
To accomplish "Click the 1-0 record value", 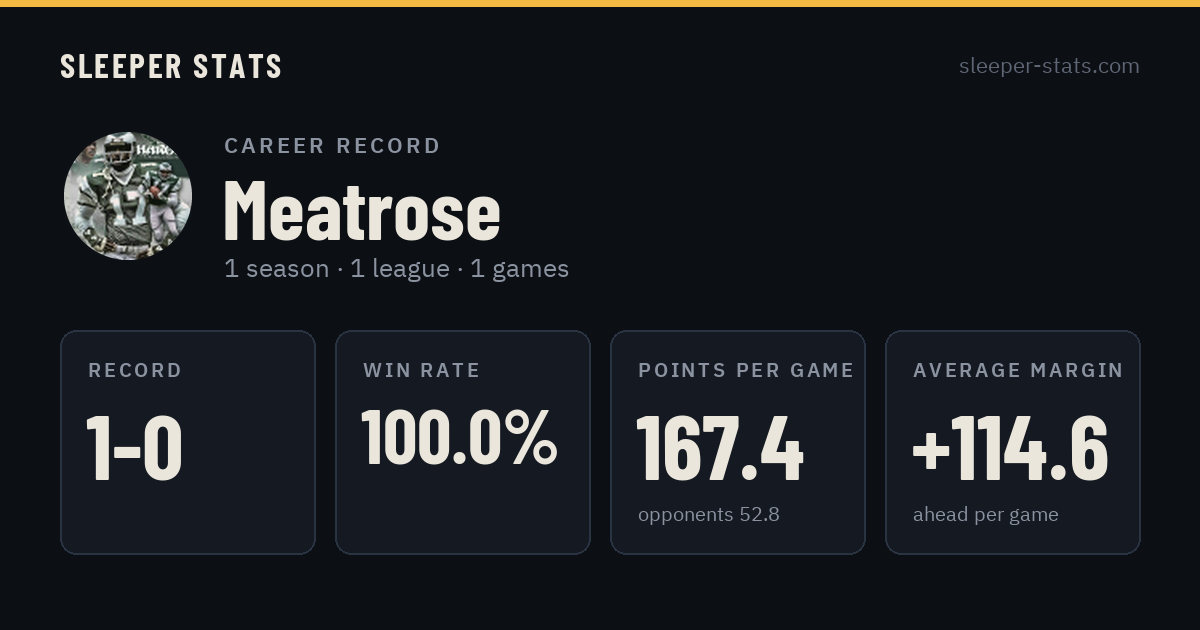I will tap(134, 449).
